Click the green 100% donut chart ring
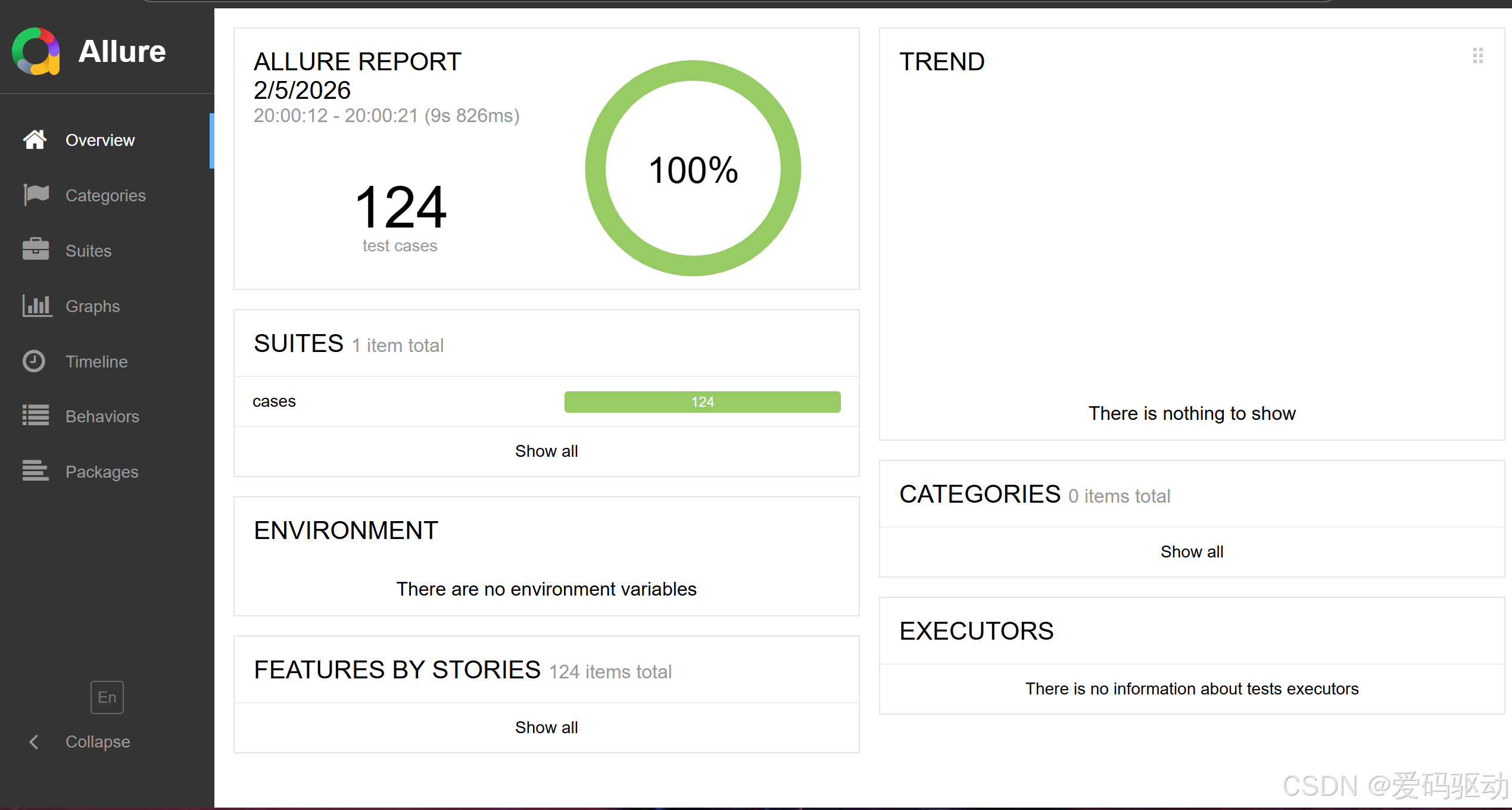 [693, 70]
